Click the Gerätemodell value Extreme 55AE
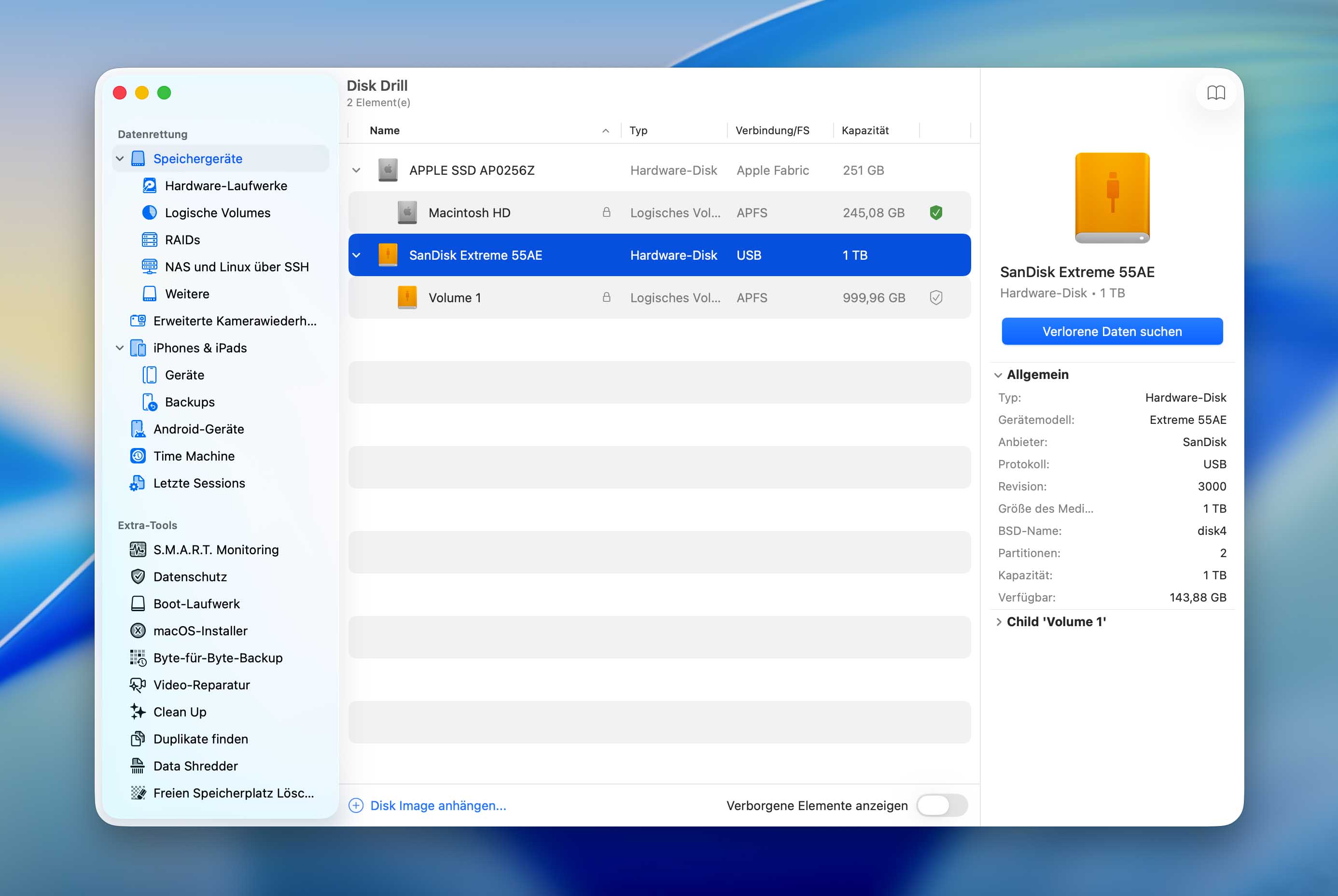Screen dimensions: 1338x896 [x=1188, y=420]
